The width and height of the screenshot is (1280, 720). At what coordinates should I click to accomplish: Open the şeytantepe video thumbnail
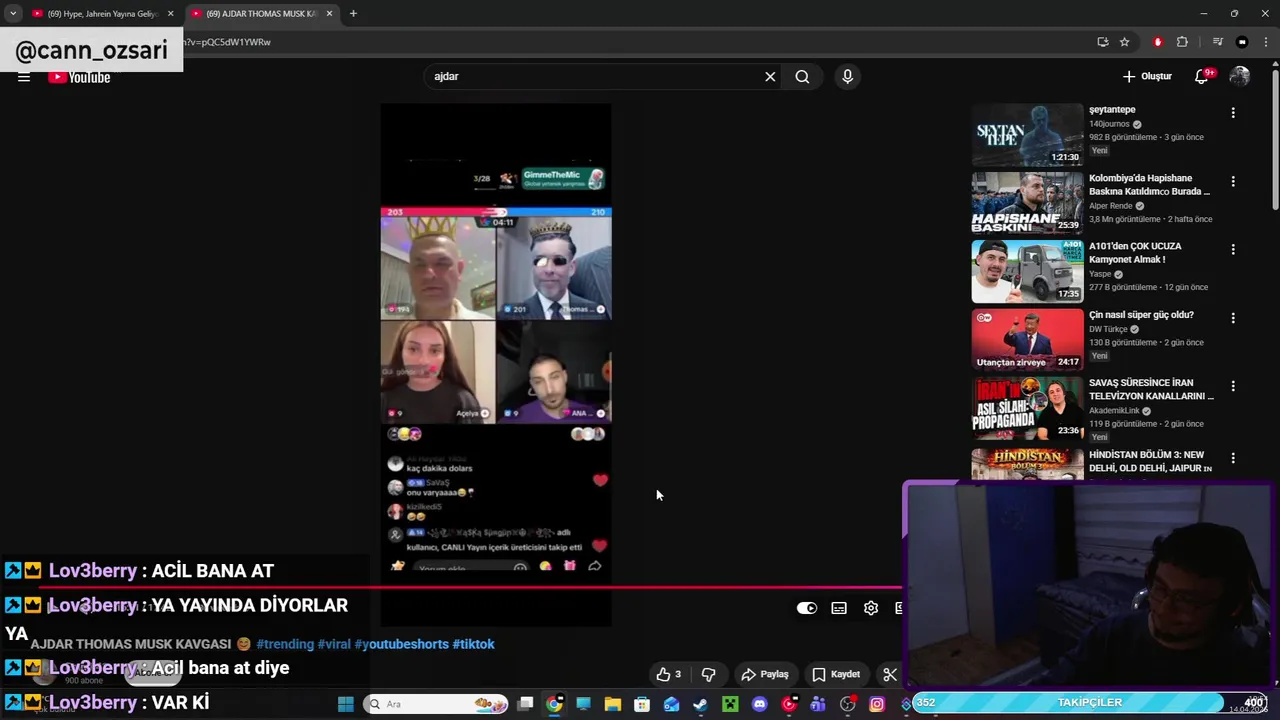pos(1027,134)
